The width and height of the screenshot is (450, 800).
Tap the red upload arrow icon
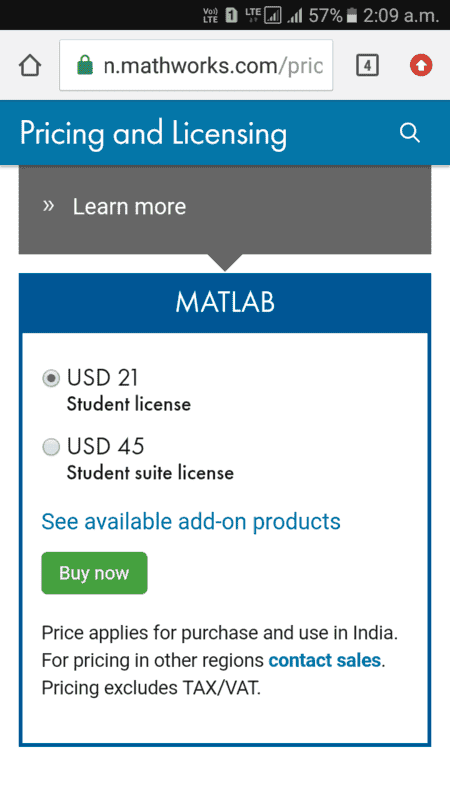pos(421,65)
